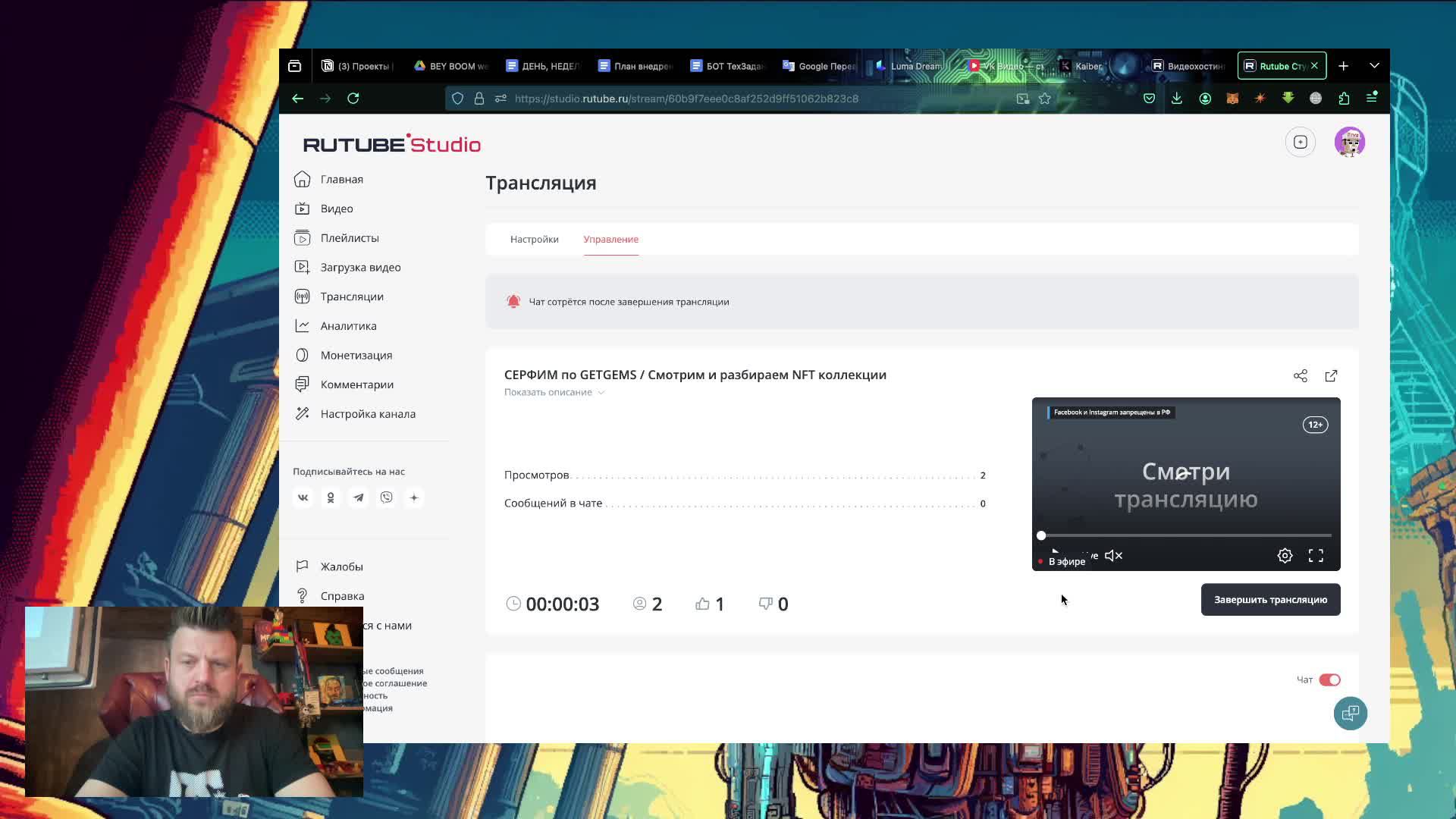Open new browser tab plus
Screen dimensions: 1456x819
pos(1344,66)
